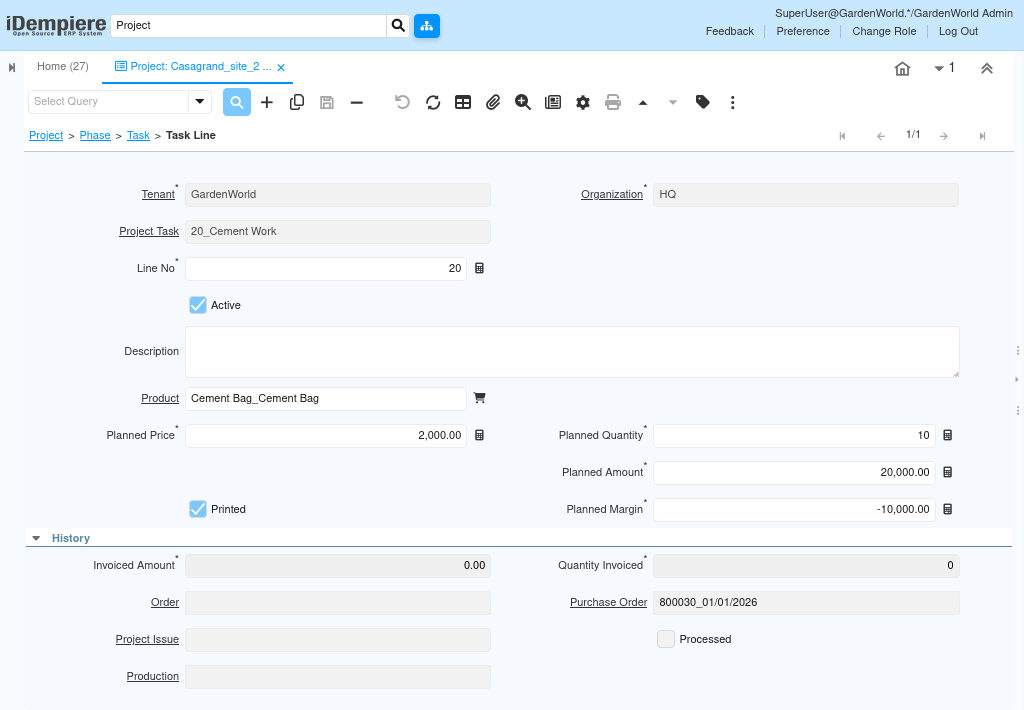Open the Select Query dropdown
Screen dimensions: 1024x710
200,102
